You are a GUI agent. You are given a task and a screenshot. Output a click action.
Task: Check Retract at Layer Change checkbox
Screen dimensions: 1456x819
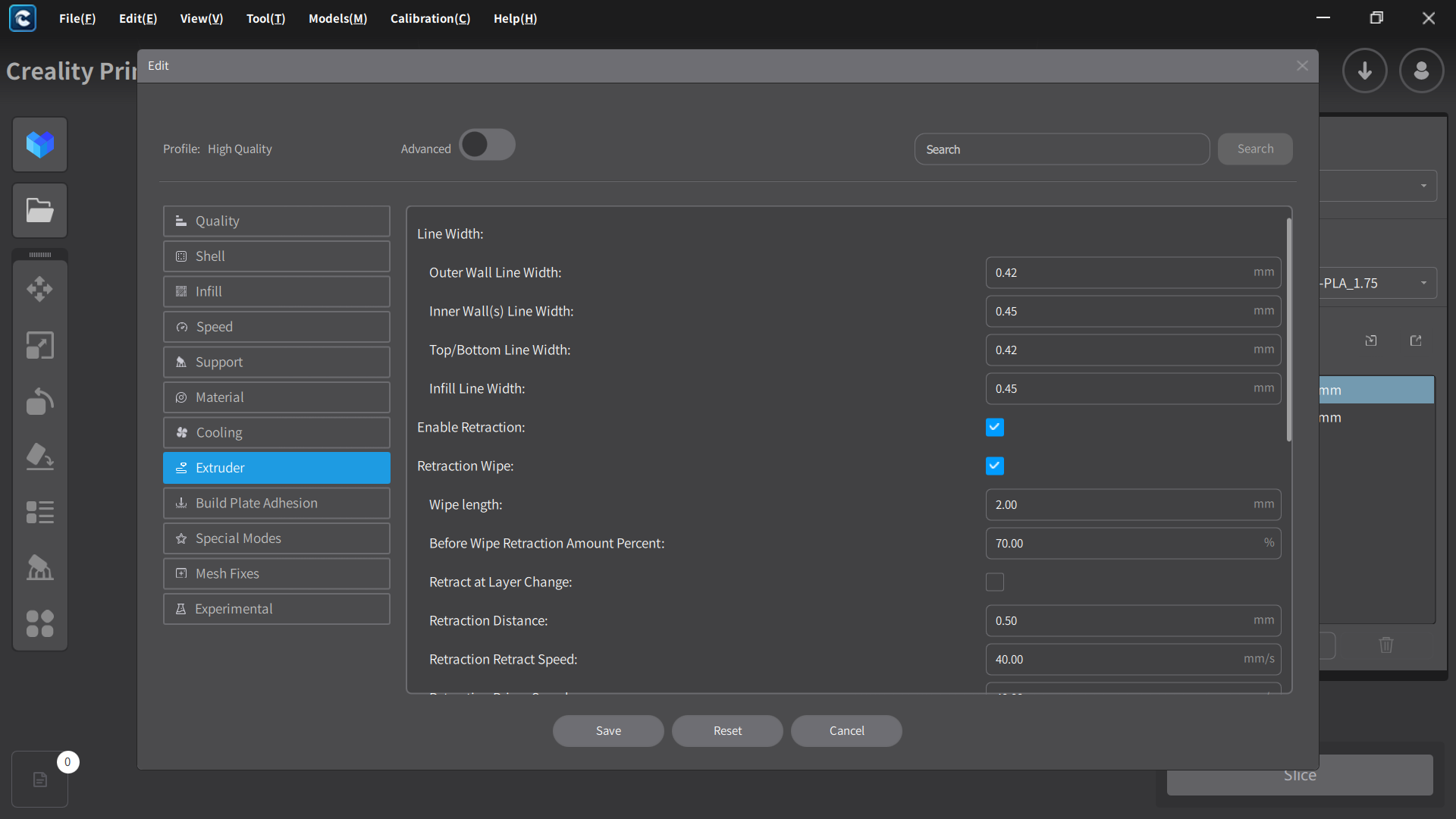pyautogui.click(x=995, y=582)
